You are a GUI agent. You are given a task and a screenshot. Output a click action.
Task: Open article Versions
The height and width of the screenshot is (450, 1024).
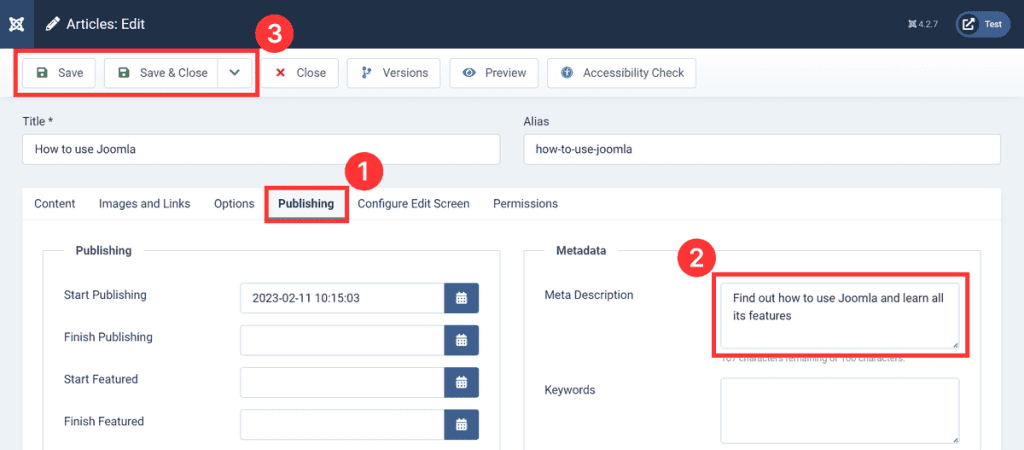click(x=394, y=72)
